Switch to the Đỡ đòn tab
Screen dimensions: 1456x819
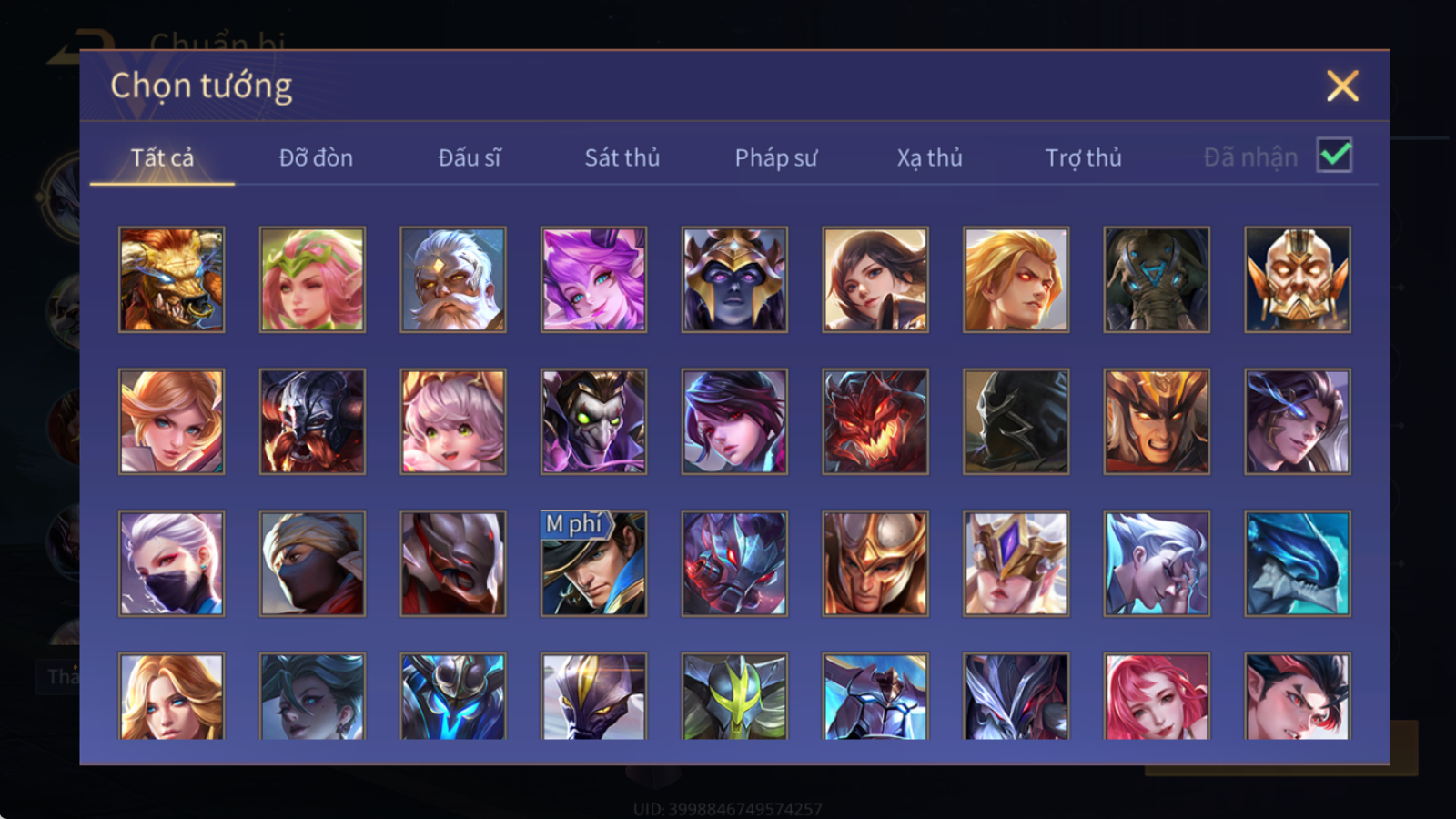coord(316,157)
